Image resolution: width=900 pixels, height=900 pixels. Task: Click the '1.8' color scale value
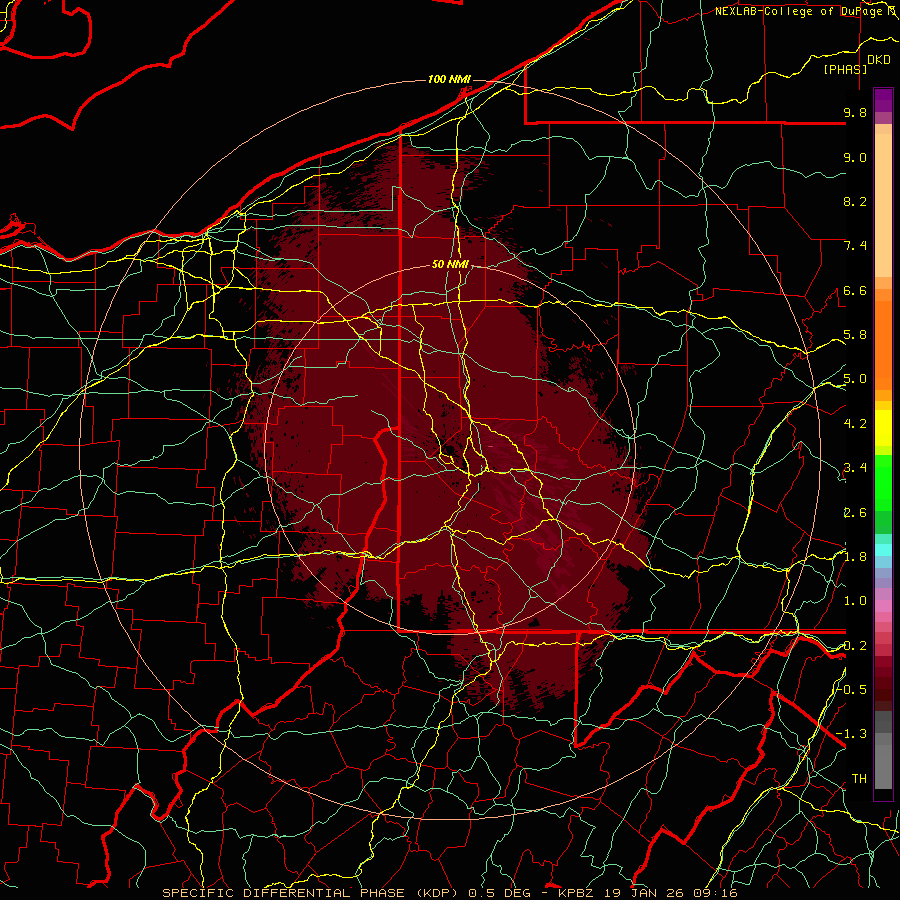[x=855, y=557]
